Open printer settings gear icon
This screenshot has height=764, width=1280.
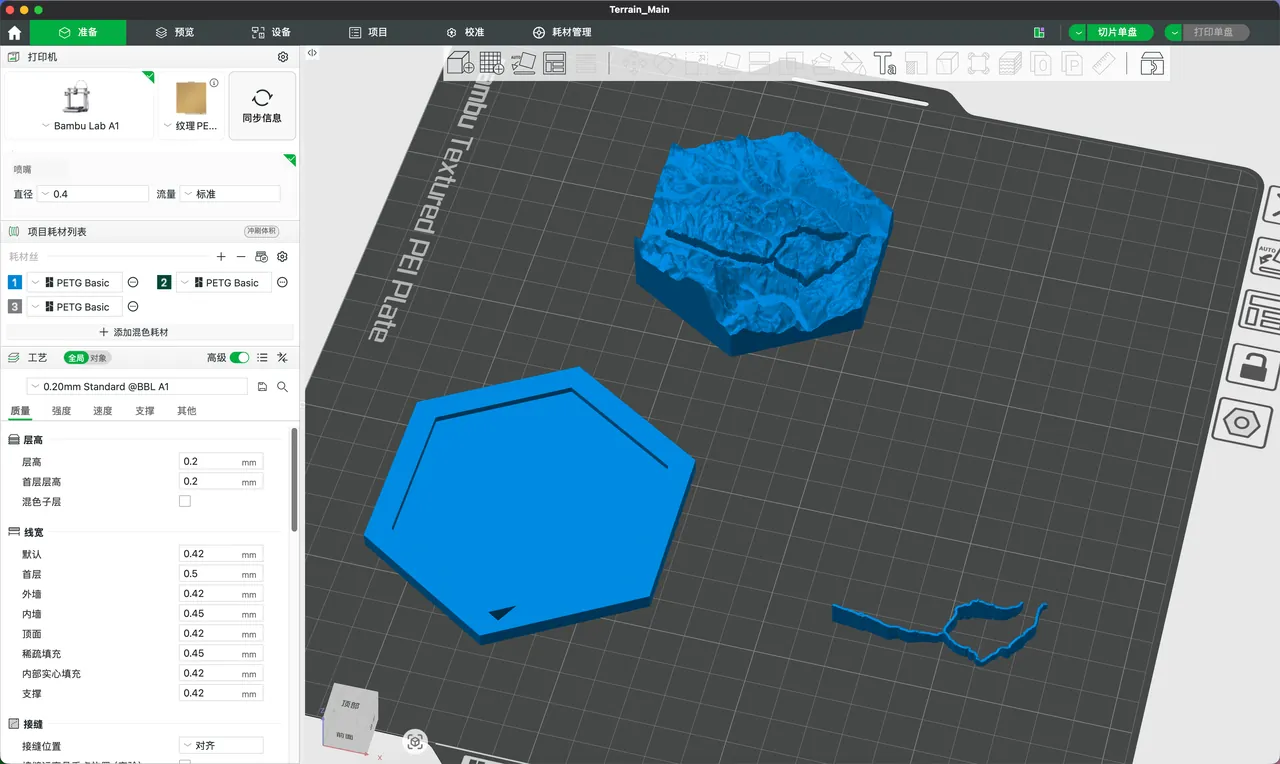pos(283,57)
